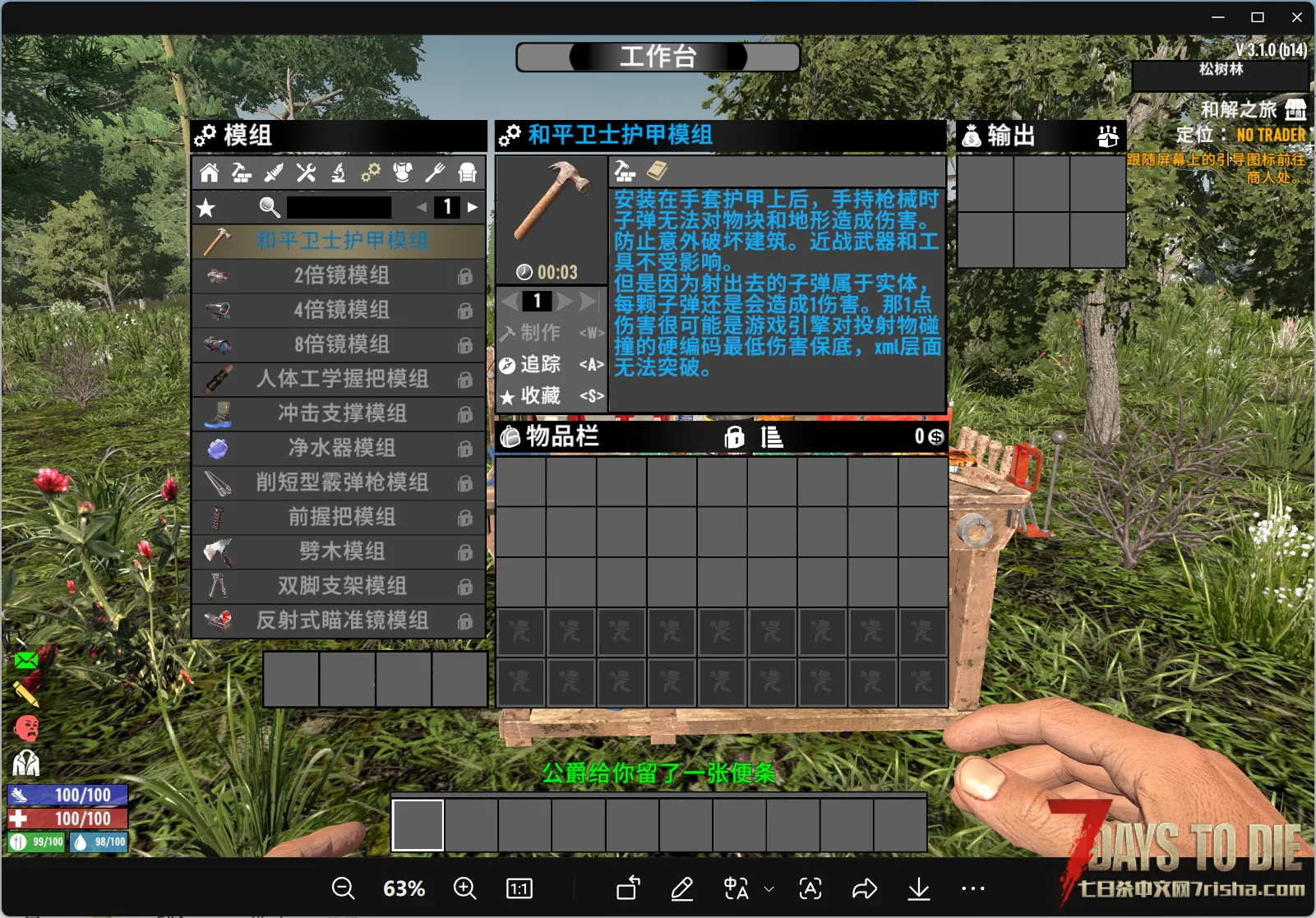Viewport: 1316px width, 918px height.
Task: Click the 制作 craft button
Action: pyautogui.click(x=552, y=333)
